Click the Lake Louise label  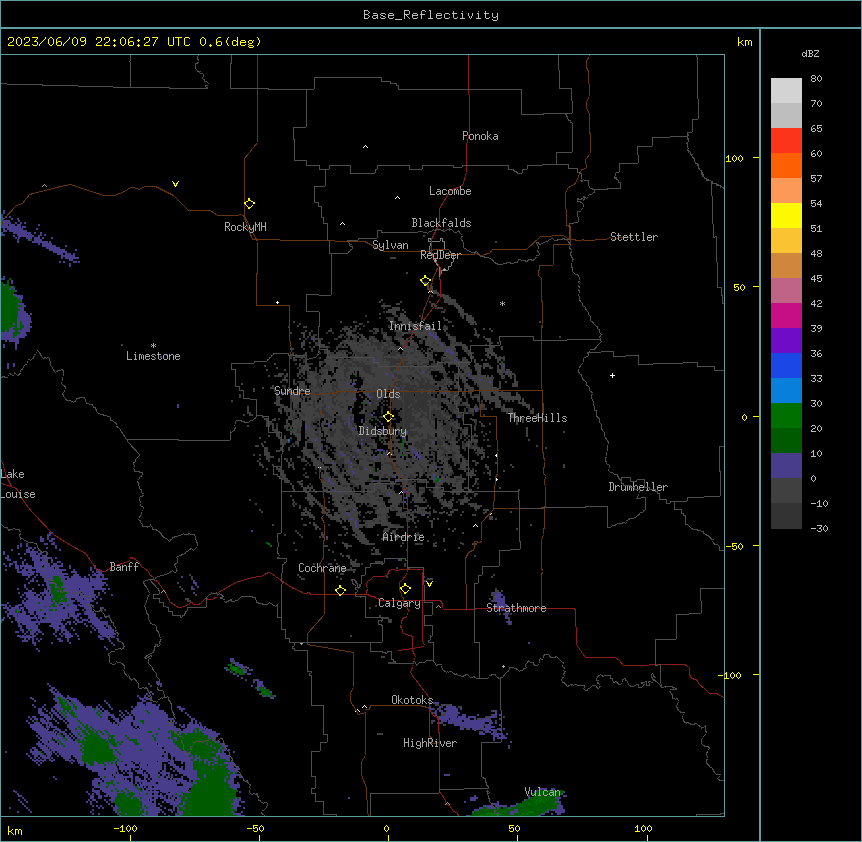tap(18, 484)
